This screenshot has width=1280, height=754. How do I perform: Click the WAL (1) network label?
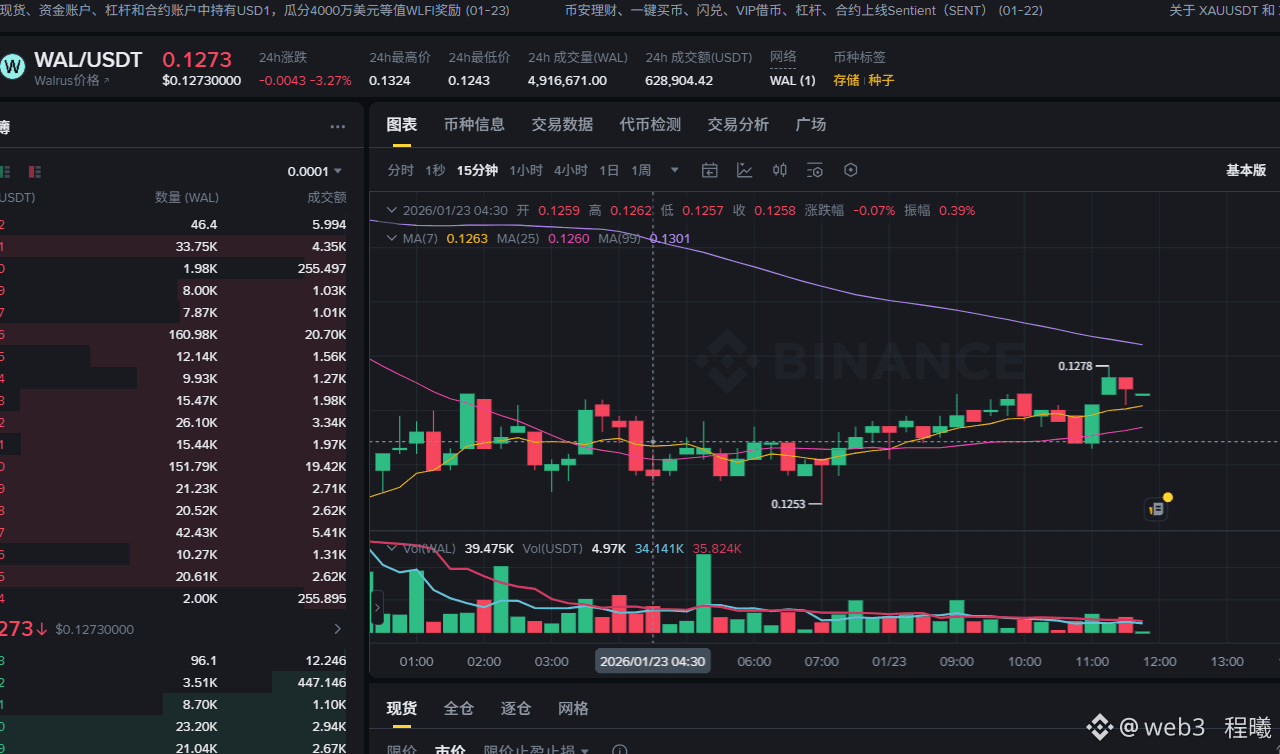pyautogui.click(x=792, y=80)
